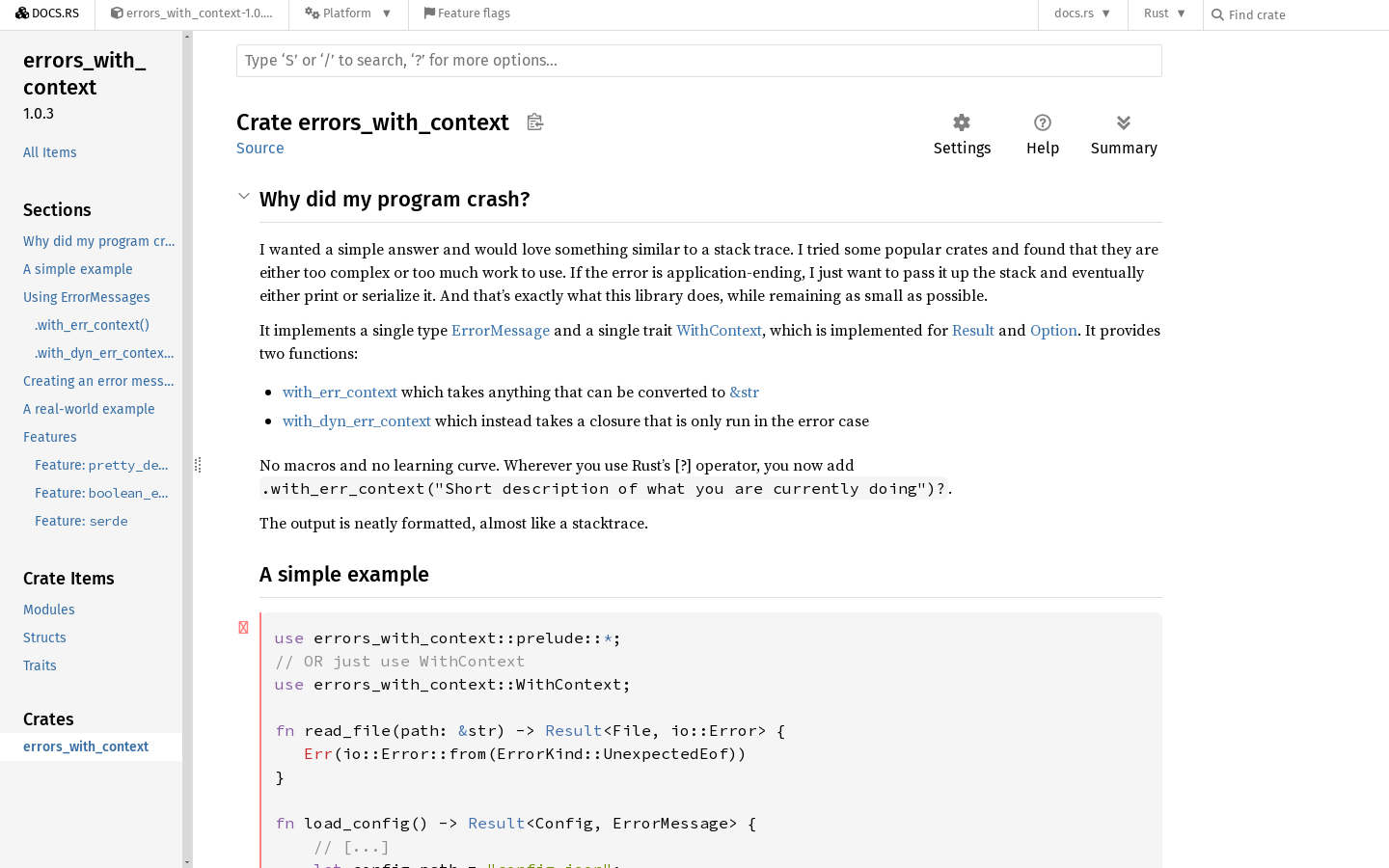Image resolution: width=1389 pixels, height=868 pixels.
Task: Open the Result link in paragraph
Action: click(972, 330)
